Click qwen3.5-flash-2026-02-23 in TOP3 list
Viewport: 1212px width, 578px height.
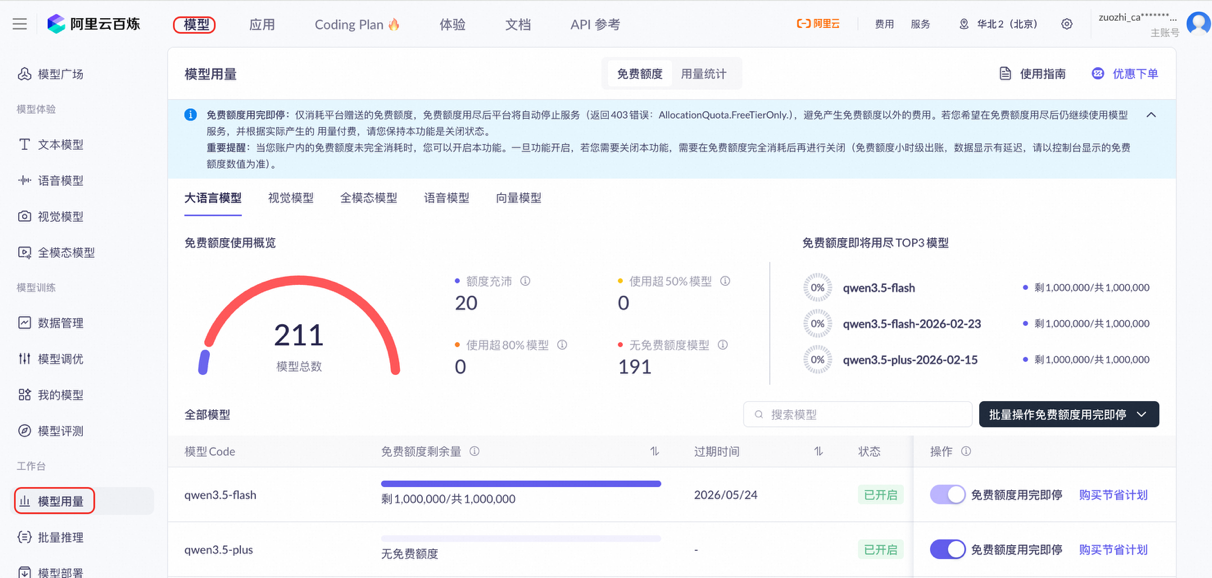click(912, 324)
